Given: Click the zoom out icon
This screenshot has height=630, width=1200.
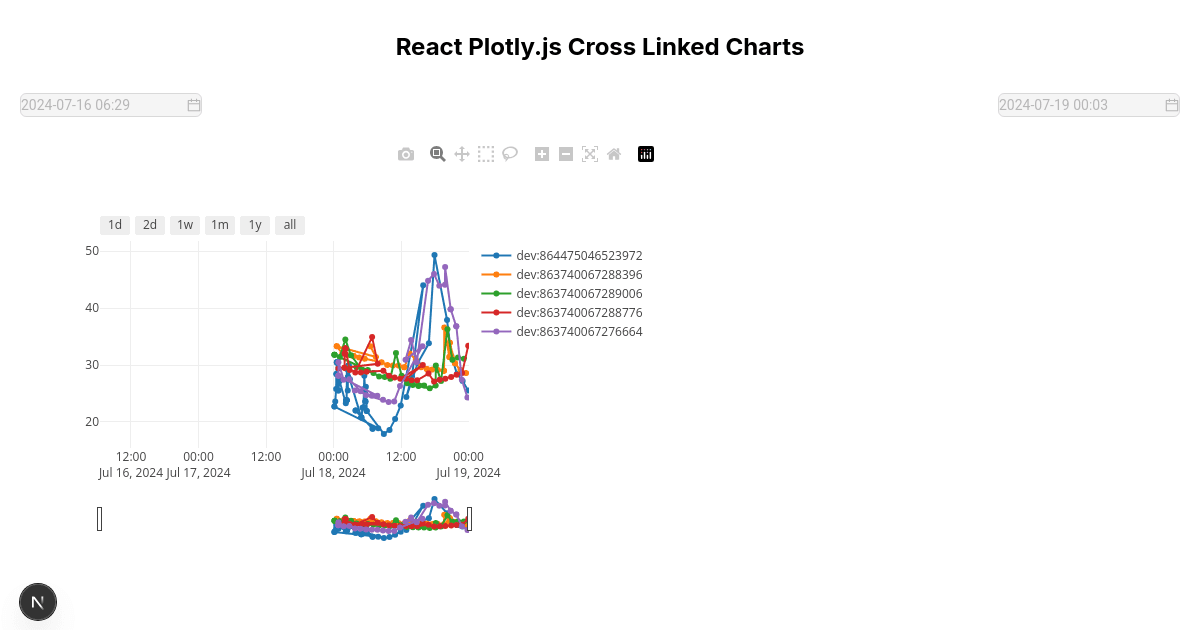Looking at the screenshot, I should point(566,154).
